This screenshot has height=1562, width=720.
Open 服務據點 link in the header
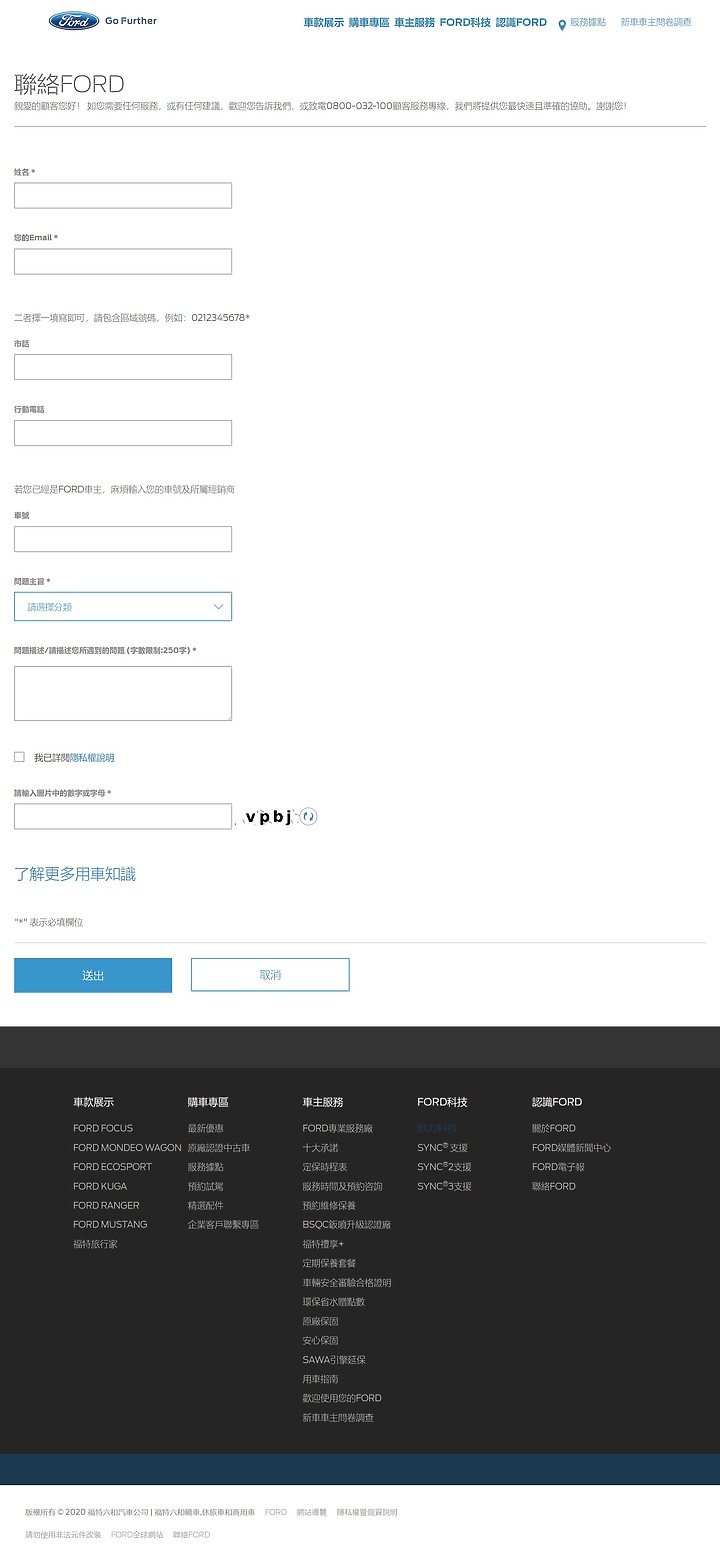[588, 22]
